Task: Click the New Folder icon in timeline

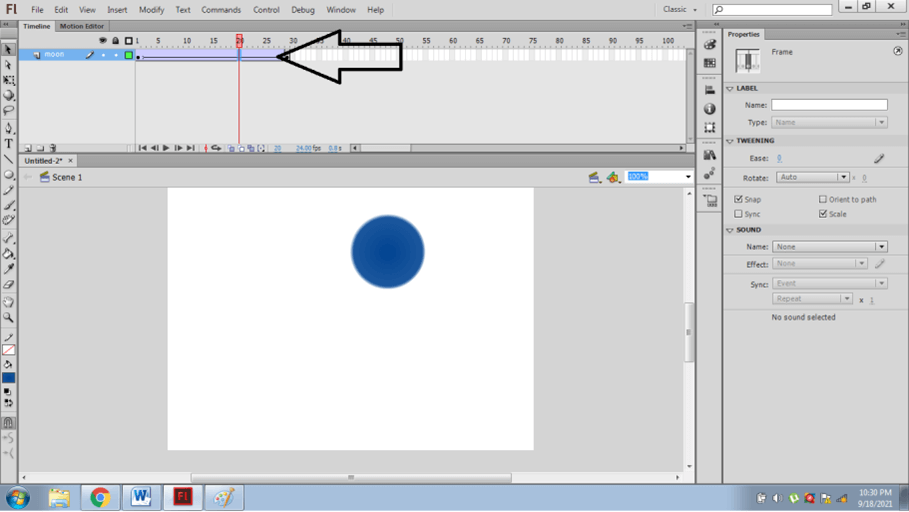Action: tap(40, 148)
